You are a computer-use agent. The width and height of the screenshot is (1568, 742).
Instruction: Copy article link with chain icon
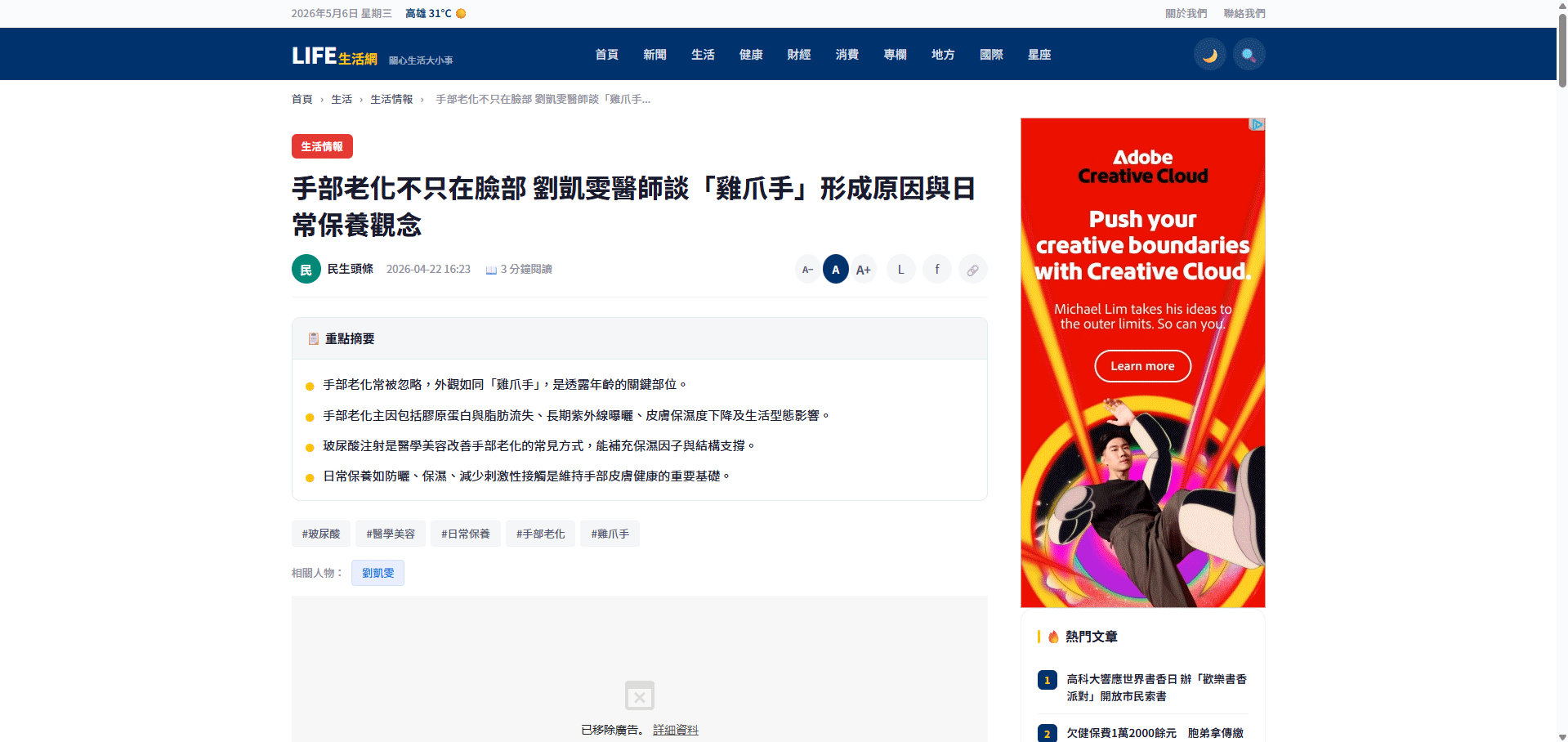(x=972, y=269)
